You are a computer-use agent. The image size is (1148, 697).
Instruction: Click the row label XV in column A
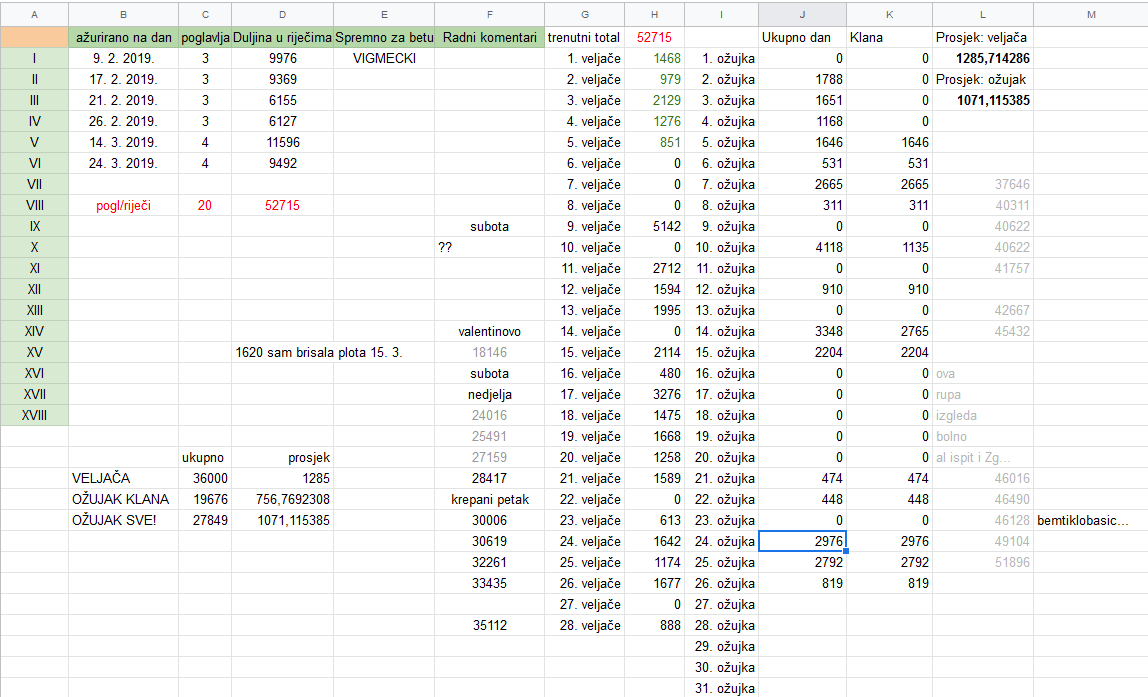click(33, 352)
